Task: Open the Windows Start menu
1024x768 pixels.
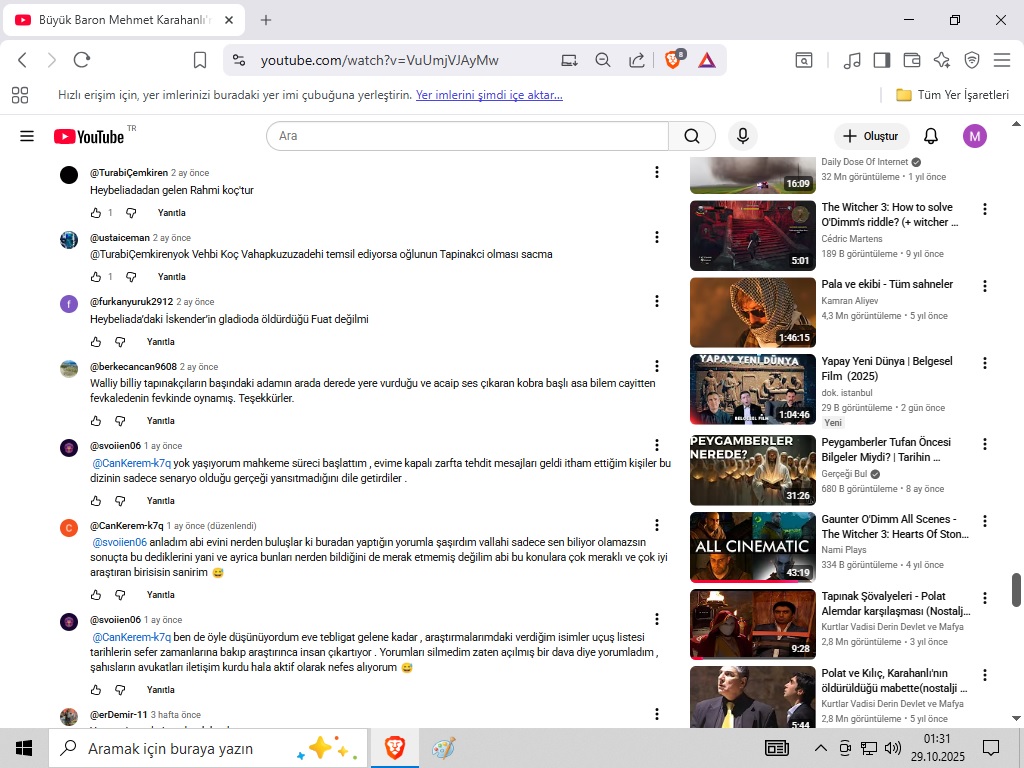Action: pos(24,748)
